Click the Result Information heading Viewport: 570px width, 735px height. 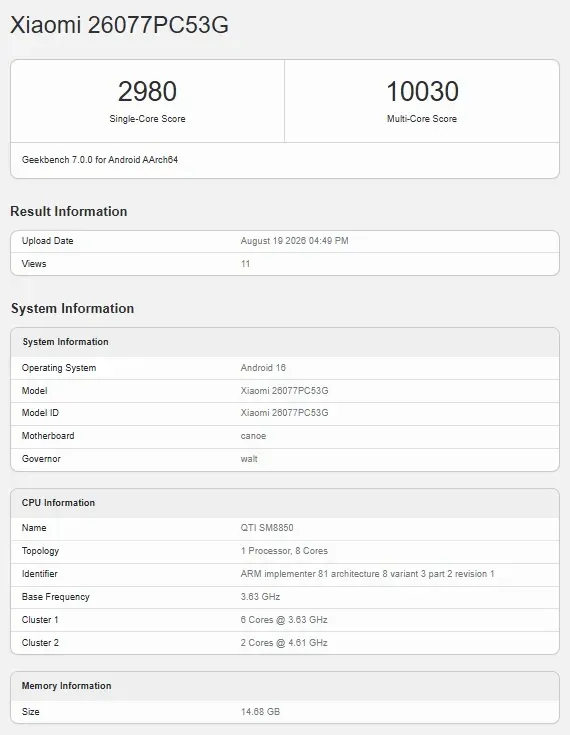coord(69,211)
